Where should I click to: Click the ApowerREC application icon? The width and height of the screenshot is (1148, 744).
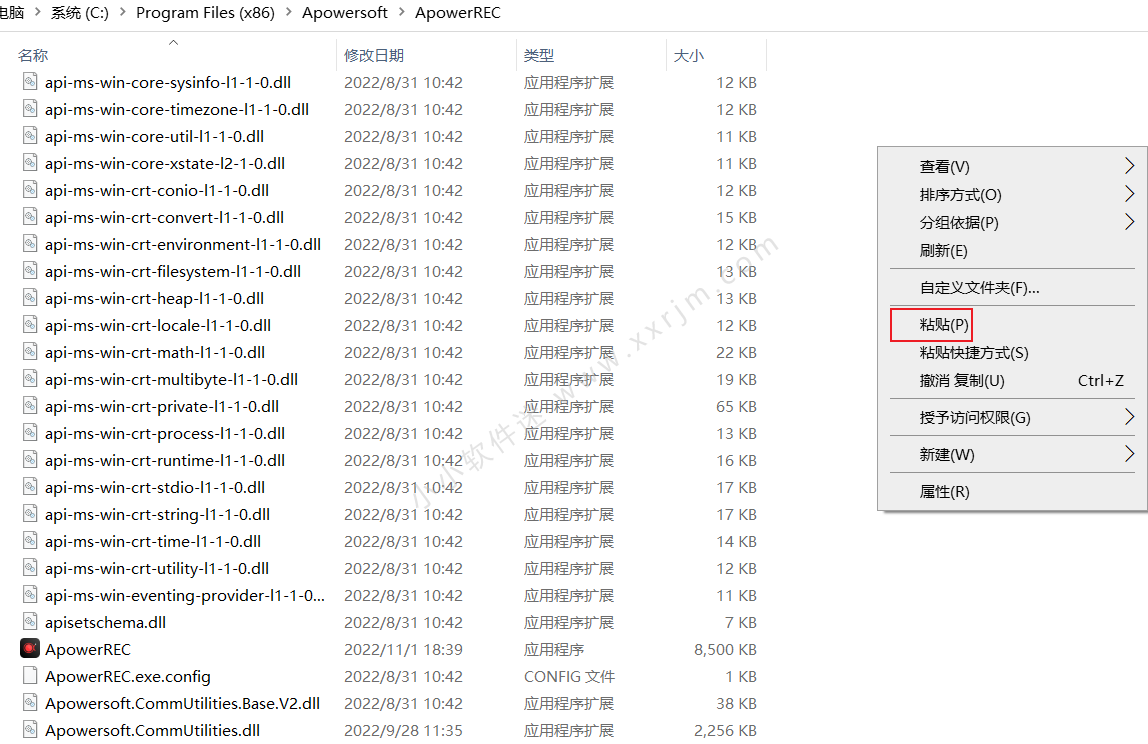[x=30, y=649]
